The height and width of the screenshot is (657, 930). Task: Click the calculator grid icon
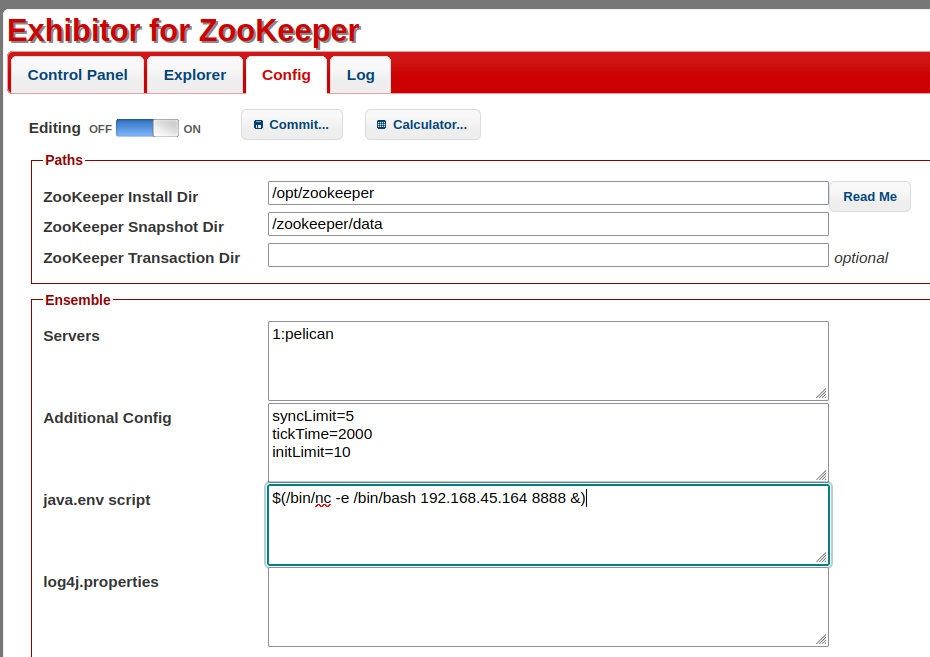click(381, 125)
